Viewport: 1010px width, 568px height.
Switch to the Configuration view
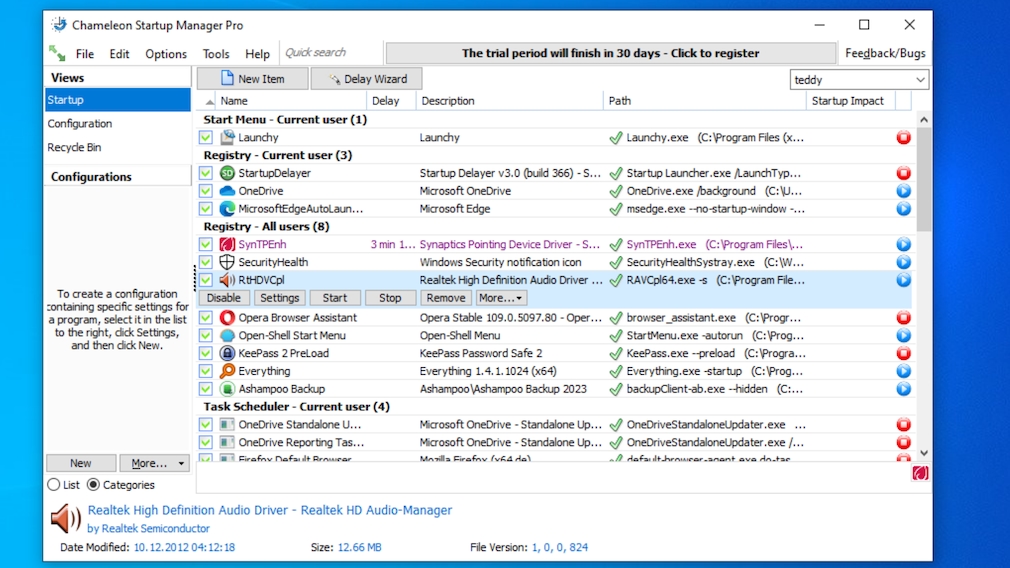click(118, 124)
